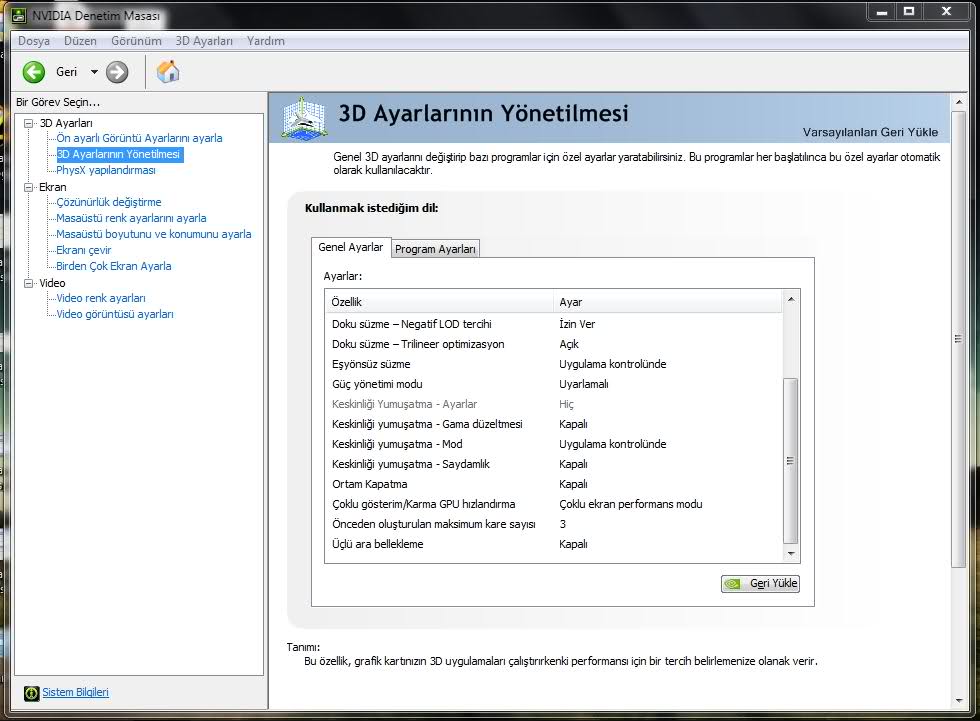The width and height of the screenshot is (980, 721).
Task: Click main page scroll up arrow
Action: [959, 101]
